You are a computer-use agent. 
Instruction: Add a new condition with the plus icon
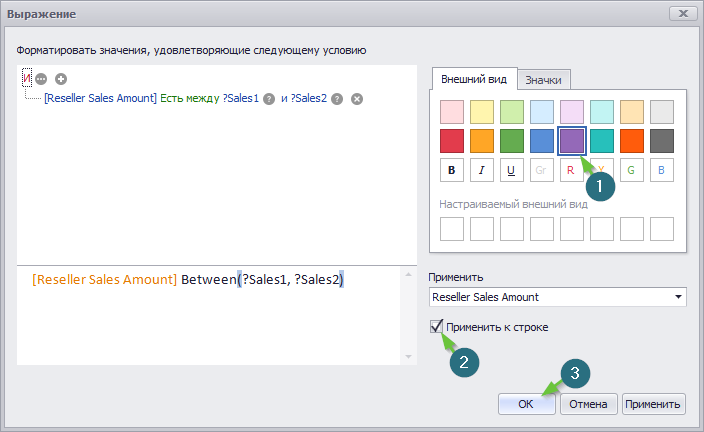coord(61,79)
